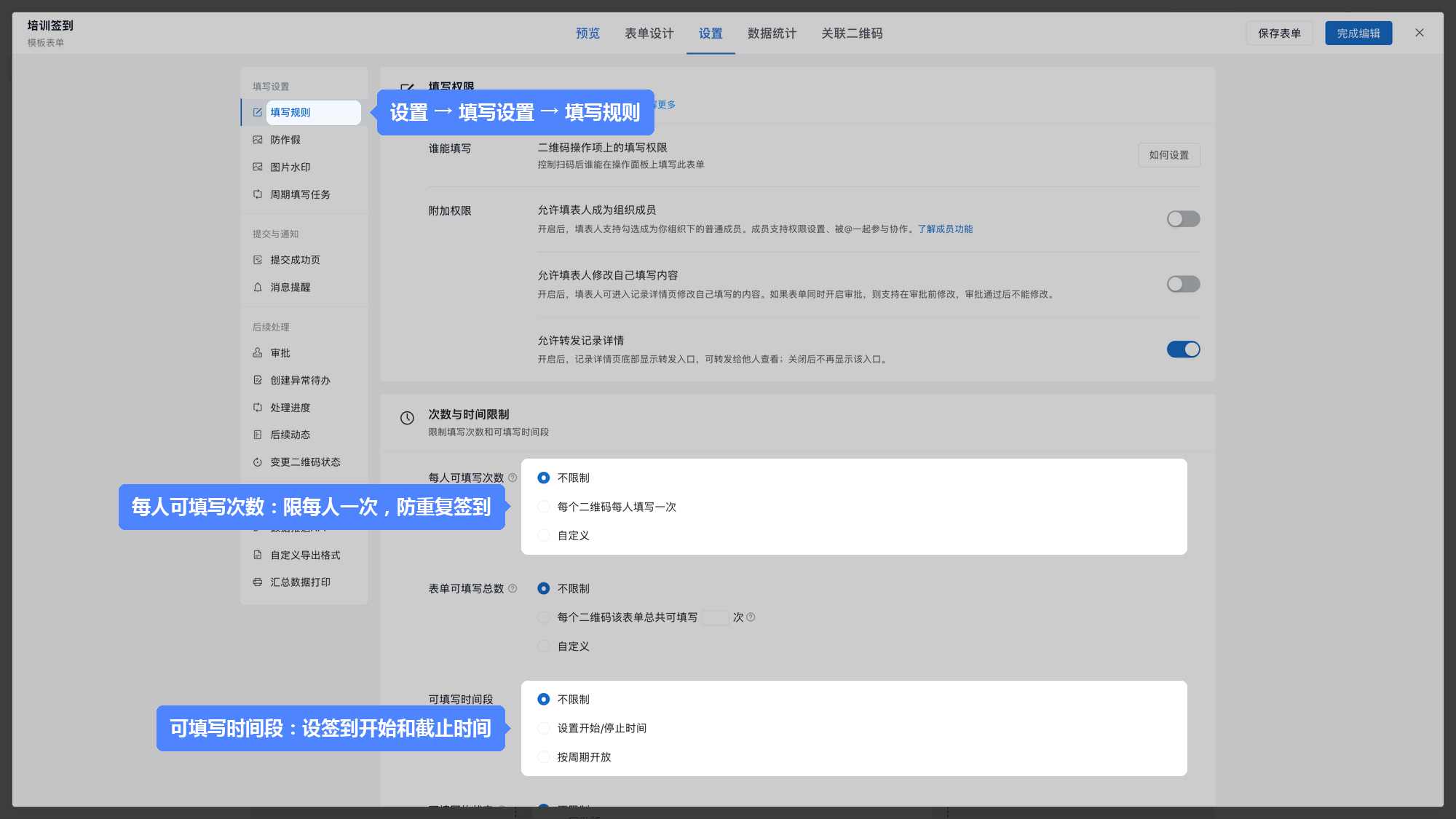
Task: Open the 提交成功页 sidebar item
Action: tap(304, 260)
